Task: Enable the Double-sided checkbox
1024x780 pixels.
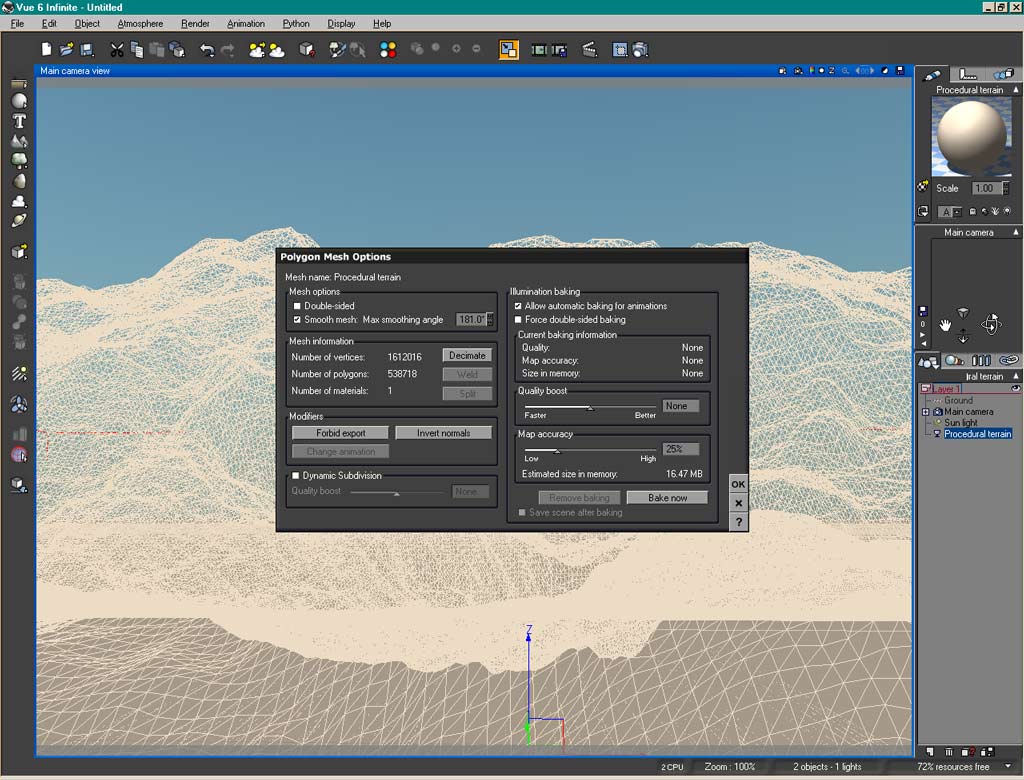Action: (x=297, y=306)
